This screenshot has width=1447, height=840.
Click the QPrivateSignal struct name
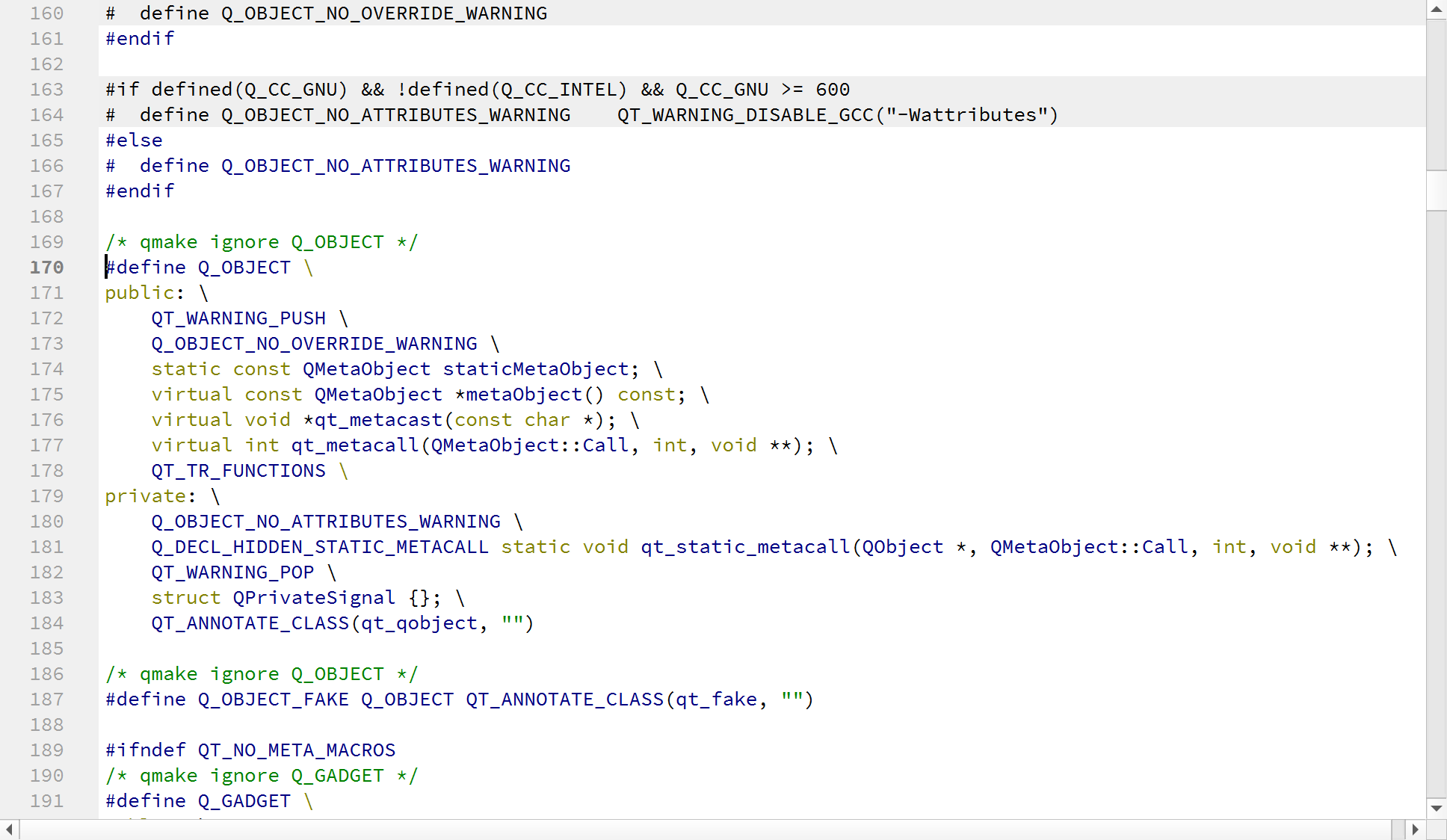tap(313, 598)
